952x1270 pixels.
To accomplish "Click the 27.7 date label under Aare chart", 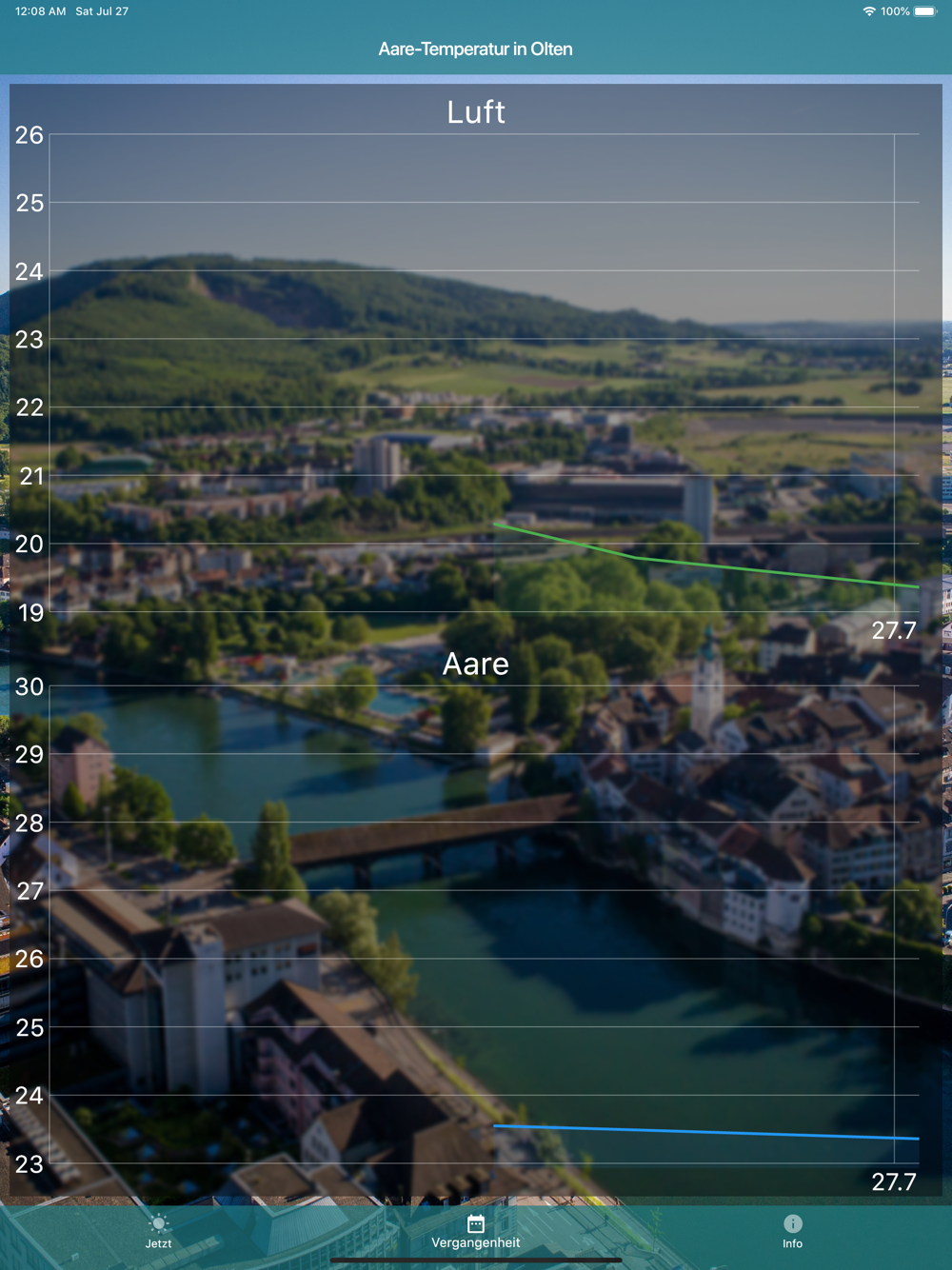I will pos(894,1181).
